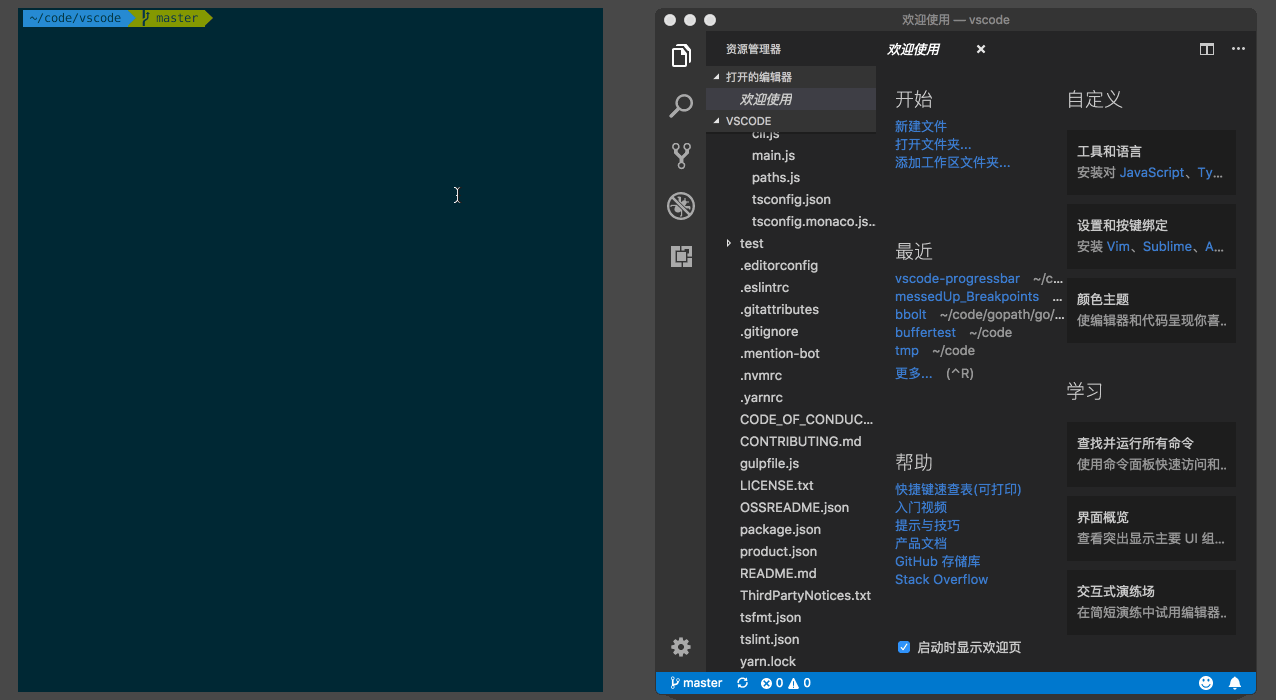Open the Extensions view icon
Viewport: 1276px width, 700px height.
pos(681,257)
